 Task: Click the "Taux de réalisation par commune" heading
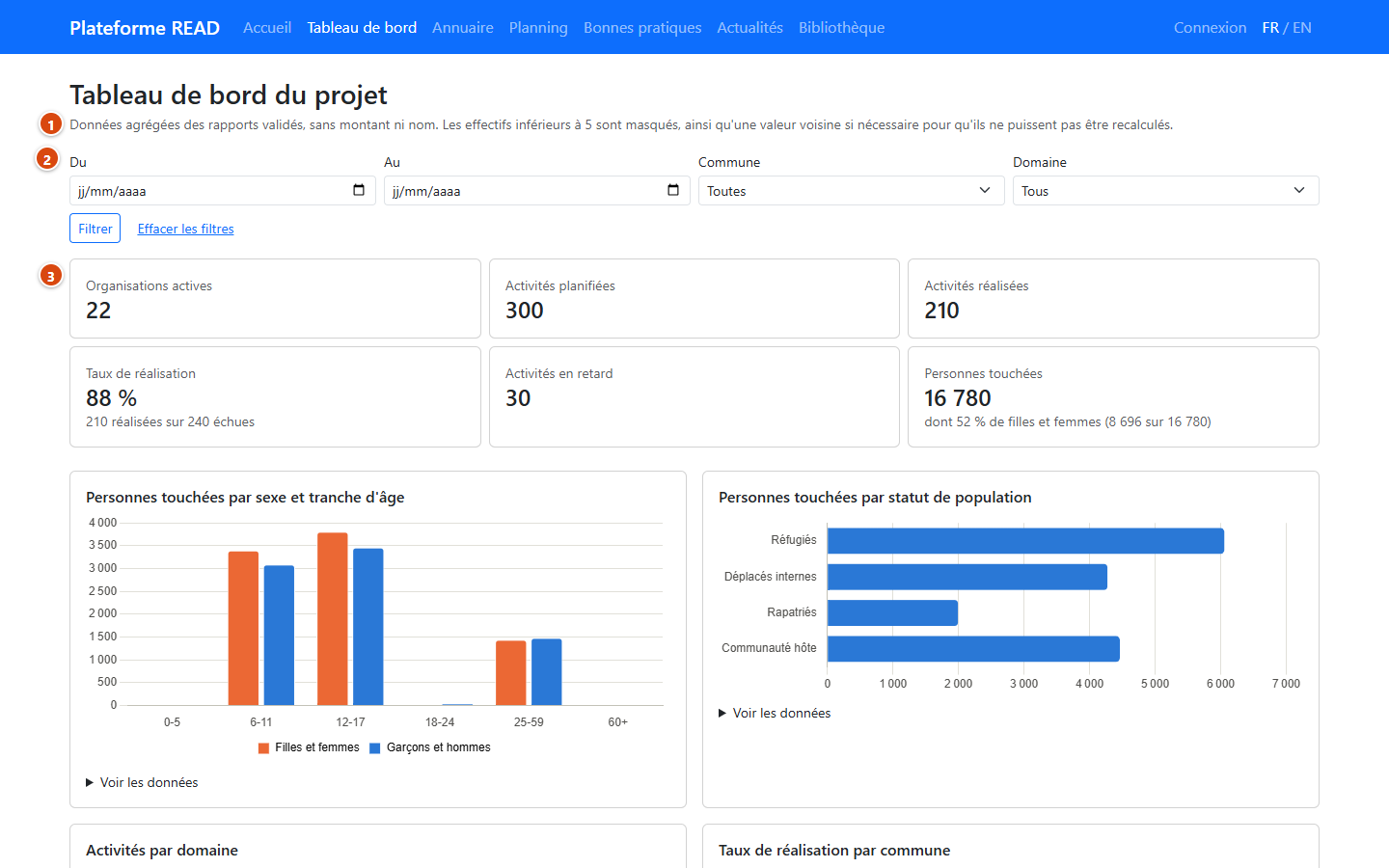tap(834, 850)
